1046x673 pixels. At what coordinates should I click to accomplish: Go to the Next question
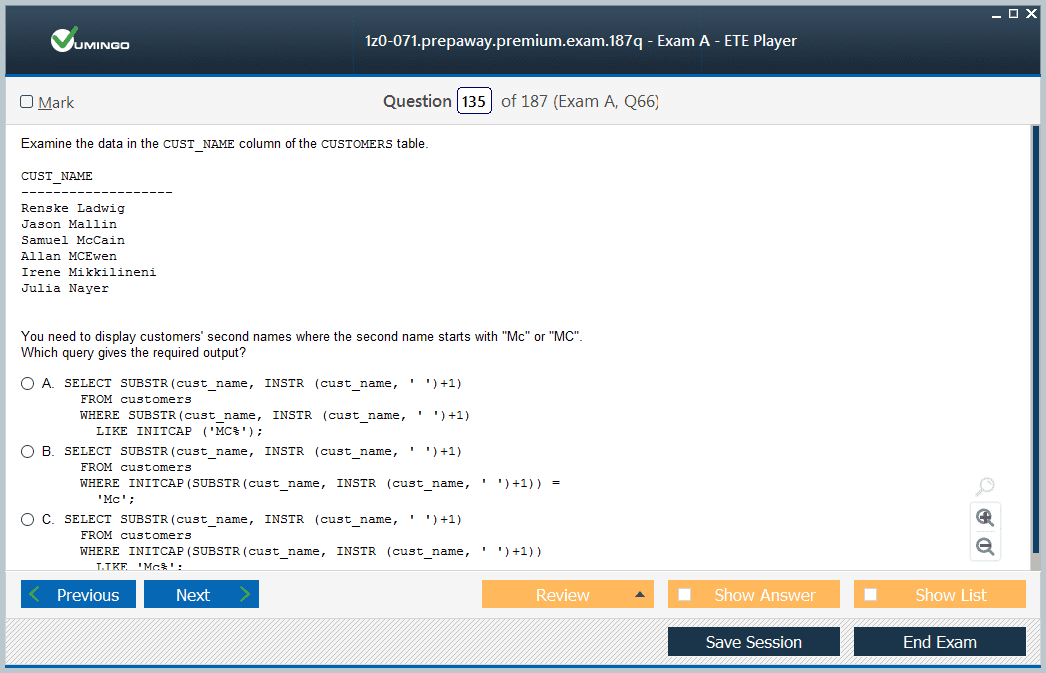201,594
